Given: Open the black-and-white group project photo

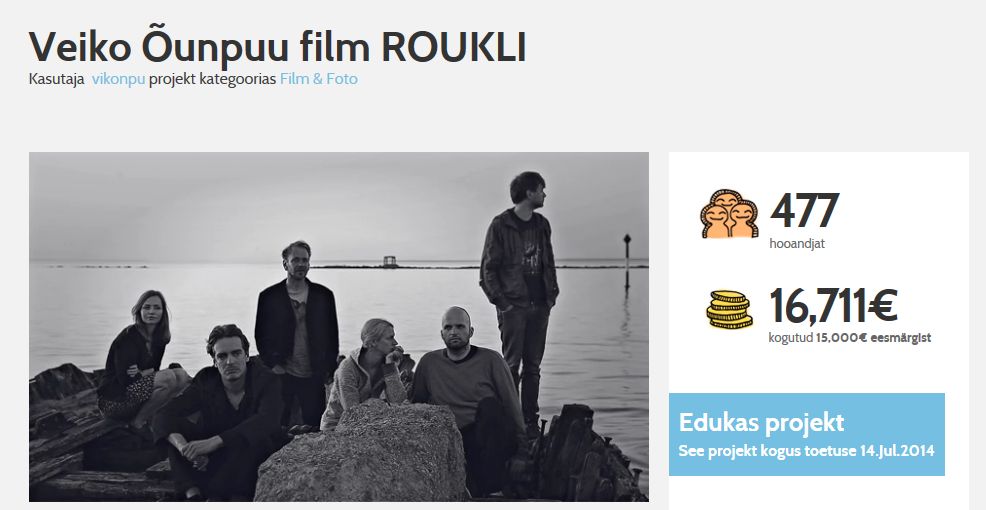Looking at the screenshot, I should 339,326.
